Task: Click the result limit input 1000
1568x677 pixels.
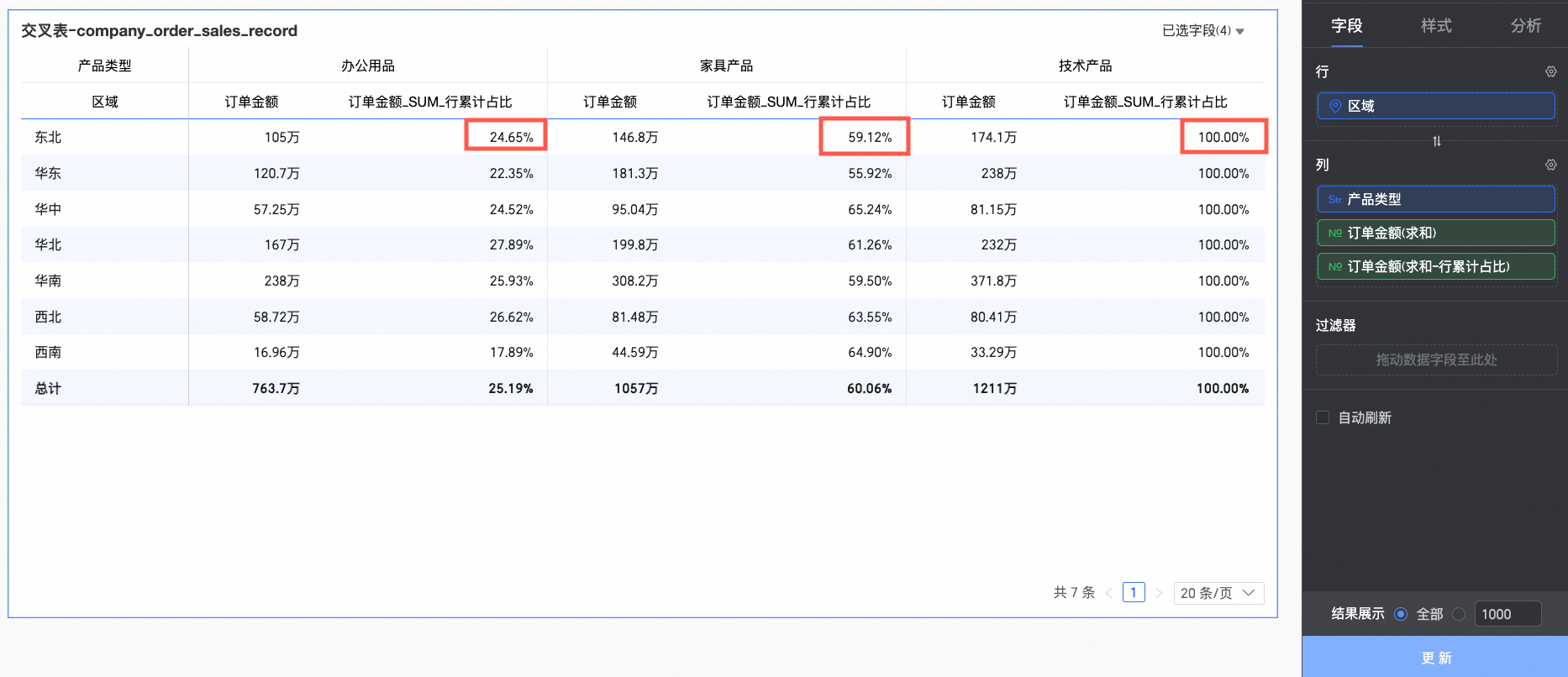Action: click(x=1507, y=614)
